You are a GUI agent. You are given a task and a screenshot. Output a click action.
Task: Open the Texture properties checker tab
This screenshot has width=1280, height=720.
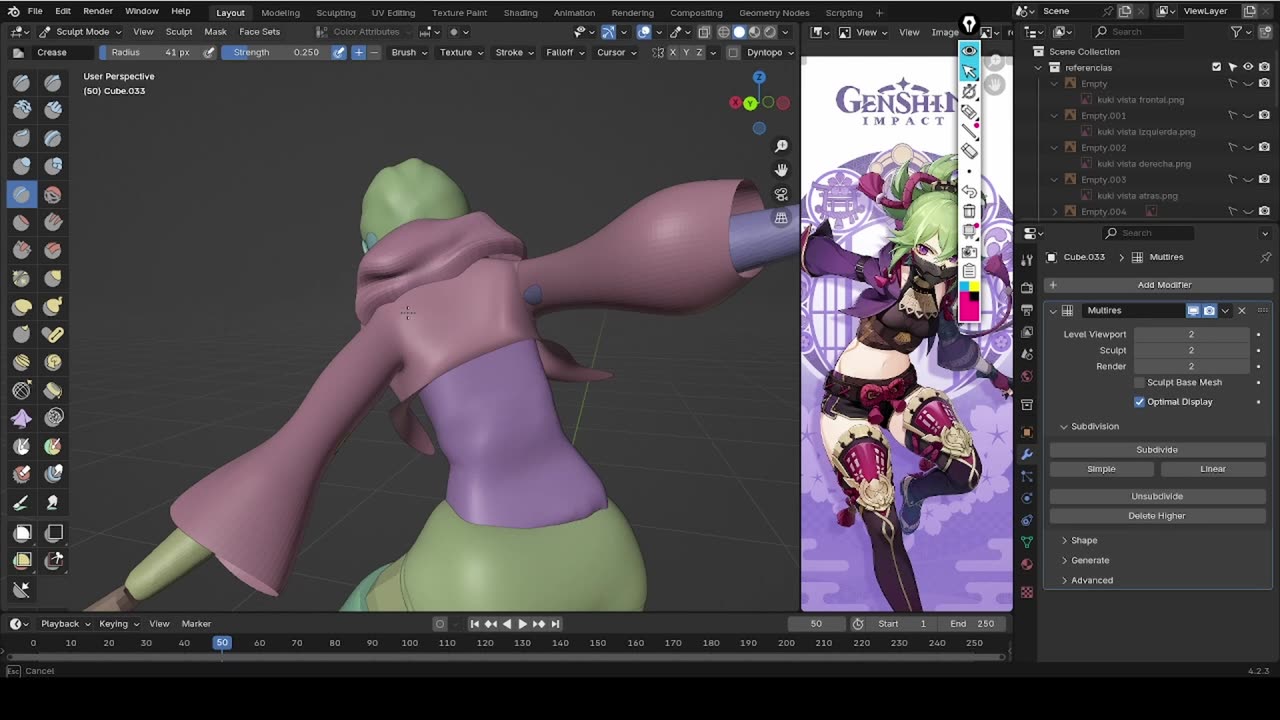(x=1027, y=592)
